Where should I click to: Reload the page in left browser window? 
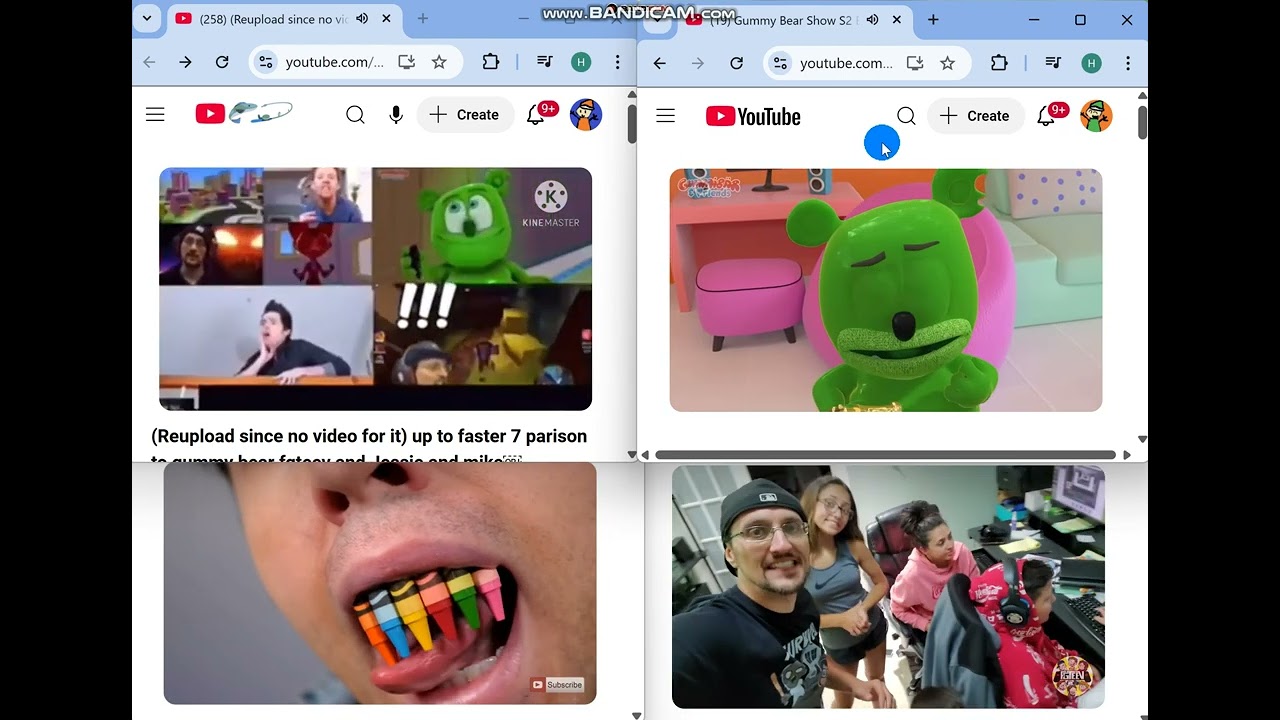(x=222, y=62)
